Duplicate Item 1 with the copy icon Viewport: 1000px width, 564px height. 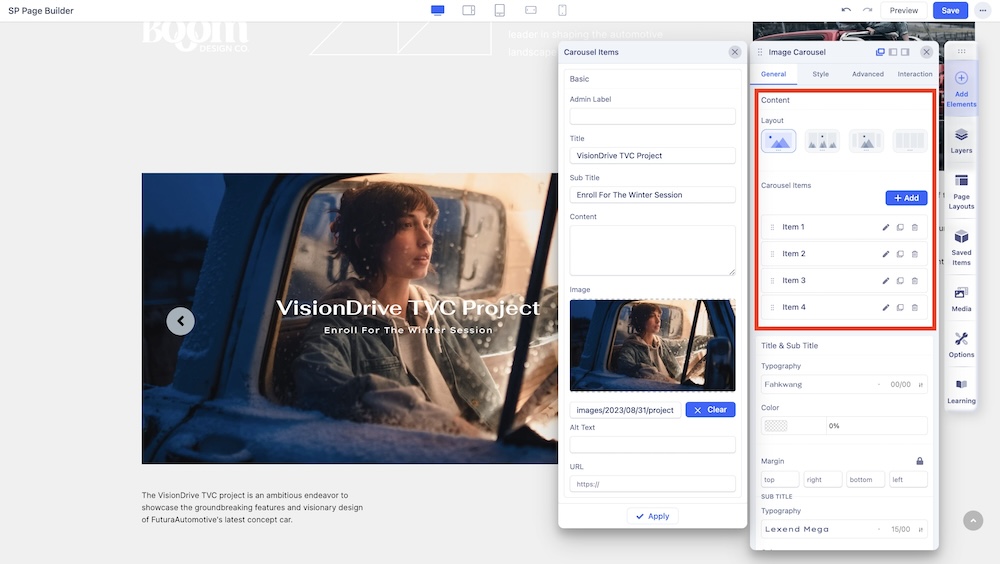pyautogui.click(x=900, y=228)
